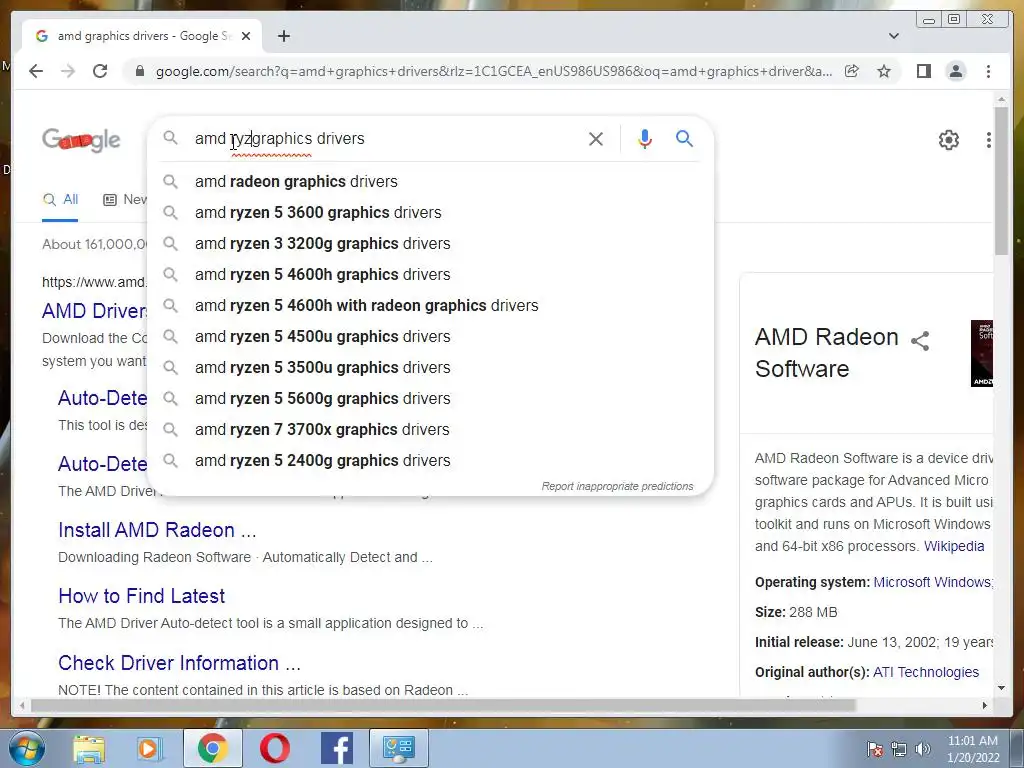Image resolution: width=1024 pixels, height=768 pixels.
Task: Open Facebook taskbar icon
Action: pos(337,749)
